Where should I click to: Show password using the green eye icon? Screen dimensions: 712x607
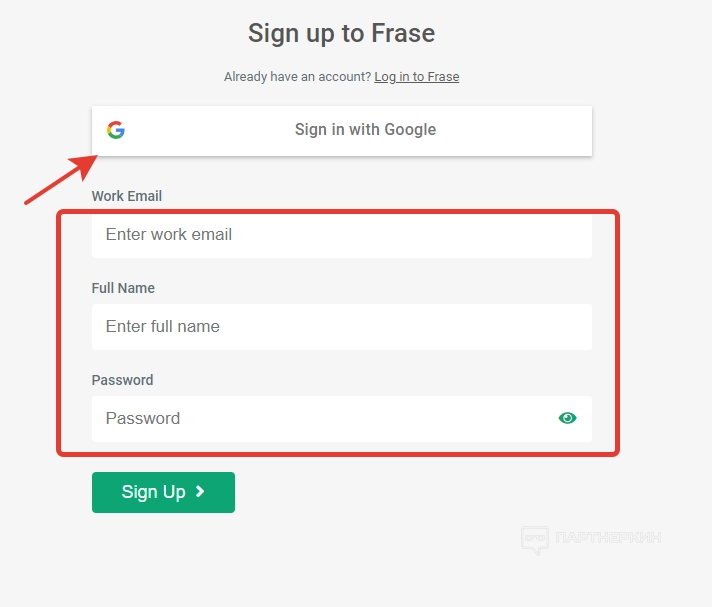click(568, 418)
